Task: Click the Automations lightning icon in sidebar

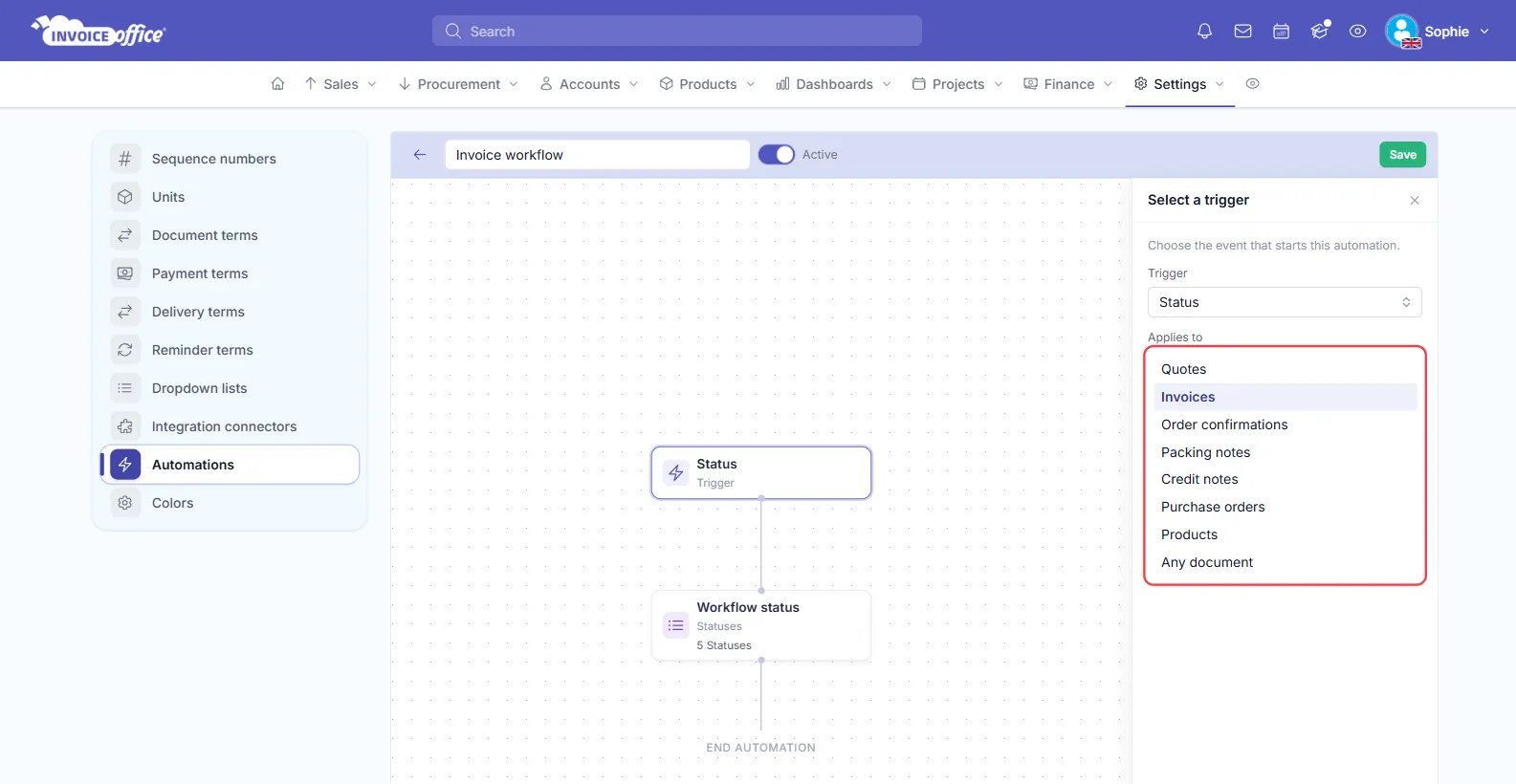Action: [125, 465]
